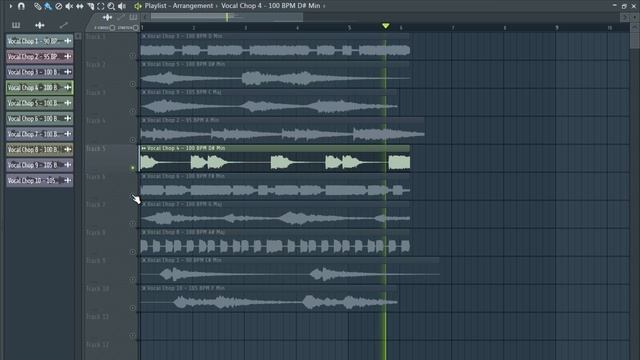Select the Paint brush tool
The height and width of the screenshot is (360, 640).
tap(48, 6)
